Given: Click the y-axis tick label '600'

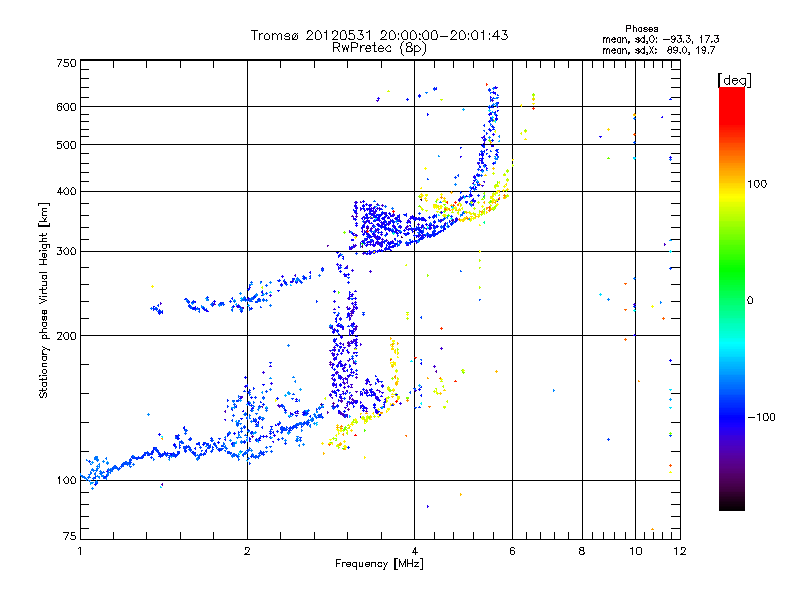Looking at the screenshot, I should [x=66, y=107].
